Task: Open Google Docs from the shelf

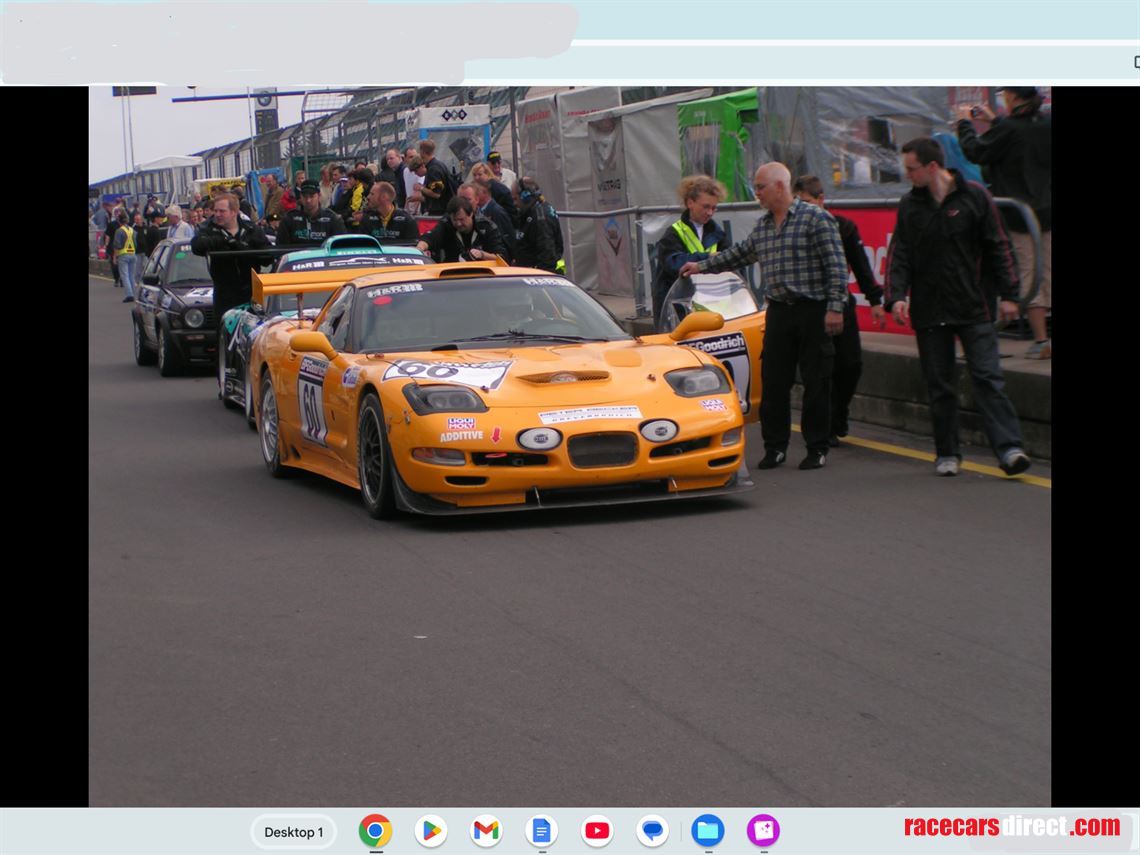Action: click(542, 831)
